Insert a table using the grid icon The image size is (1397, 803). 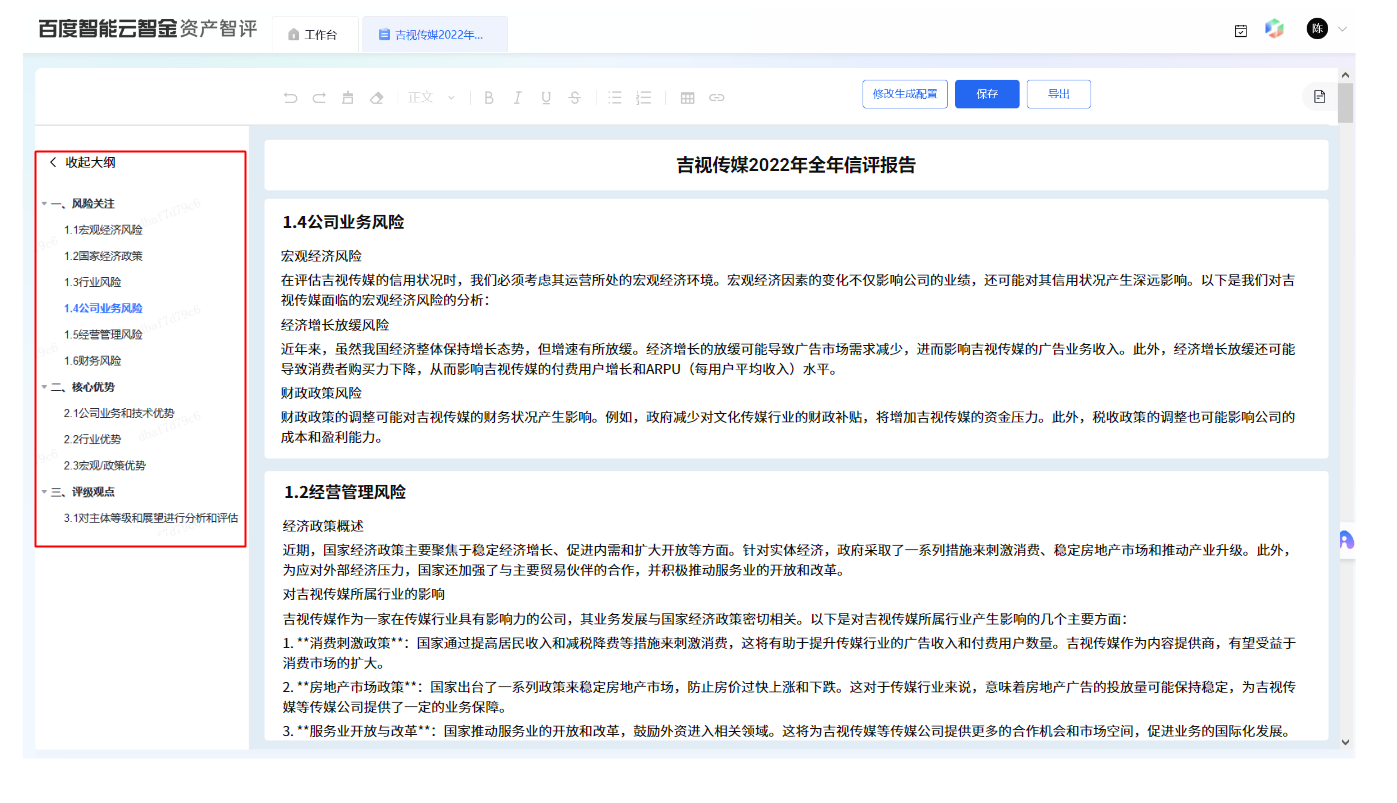point(687,97)
